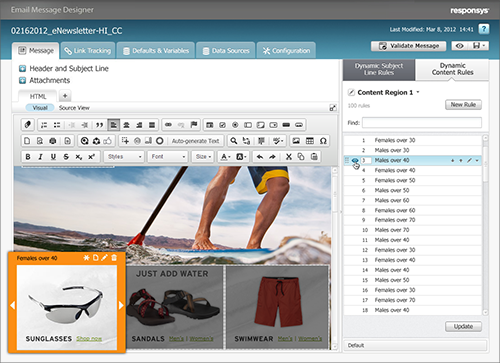Insert an image into the message
Viewport: 500px width, 363px height.
pos(296,141)
